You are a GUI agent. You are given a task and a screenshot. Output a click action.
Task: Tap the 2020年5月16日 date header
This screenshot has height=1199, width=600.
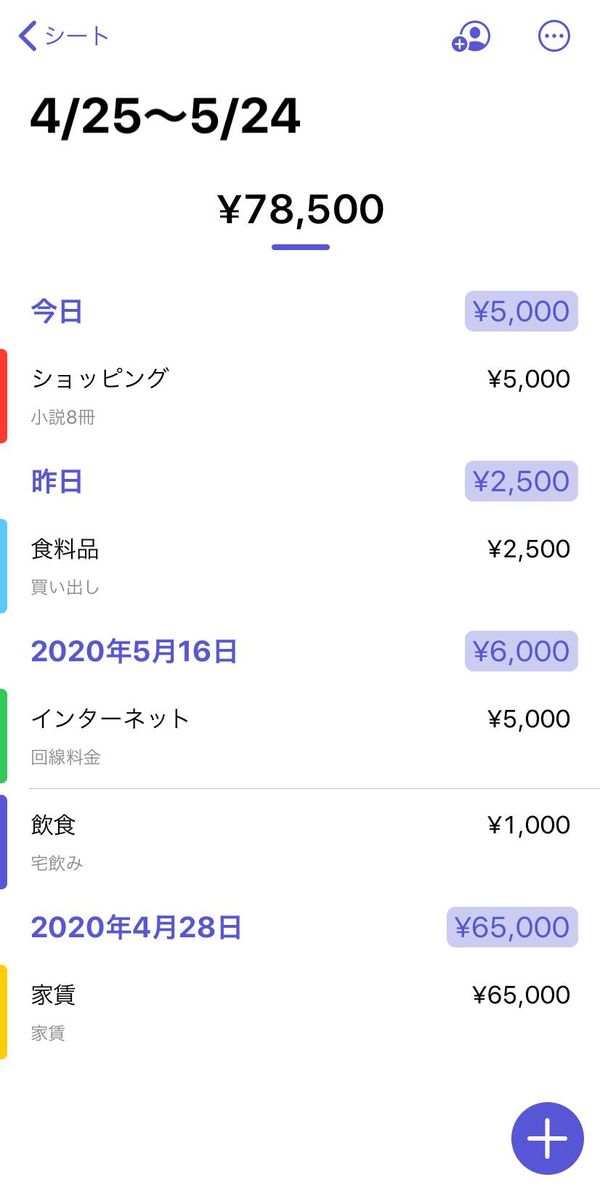point(134,651)
